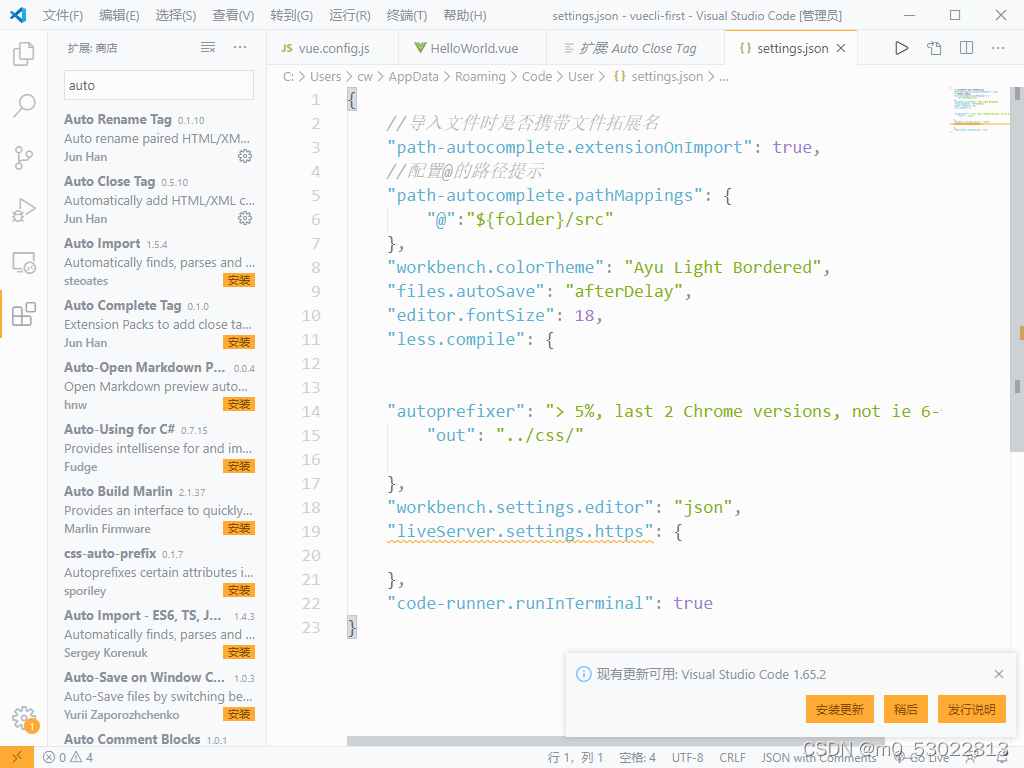
Task: Open the Search view icon
Action: (24, 105)
